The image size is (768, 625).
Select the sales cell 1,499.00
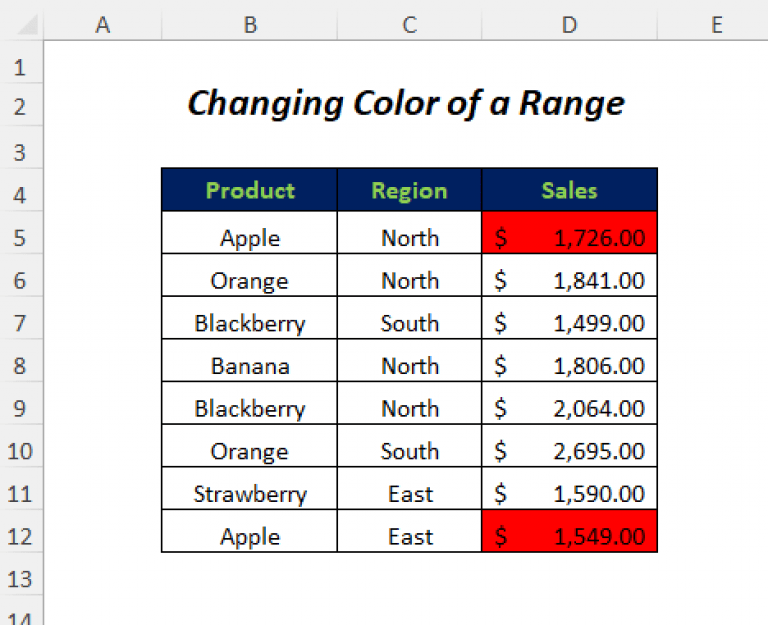point(569,318)
